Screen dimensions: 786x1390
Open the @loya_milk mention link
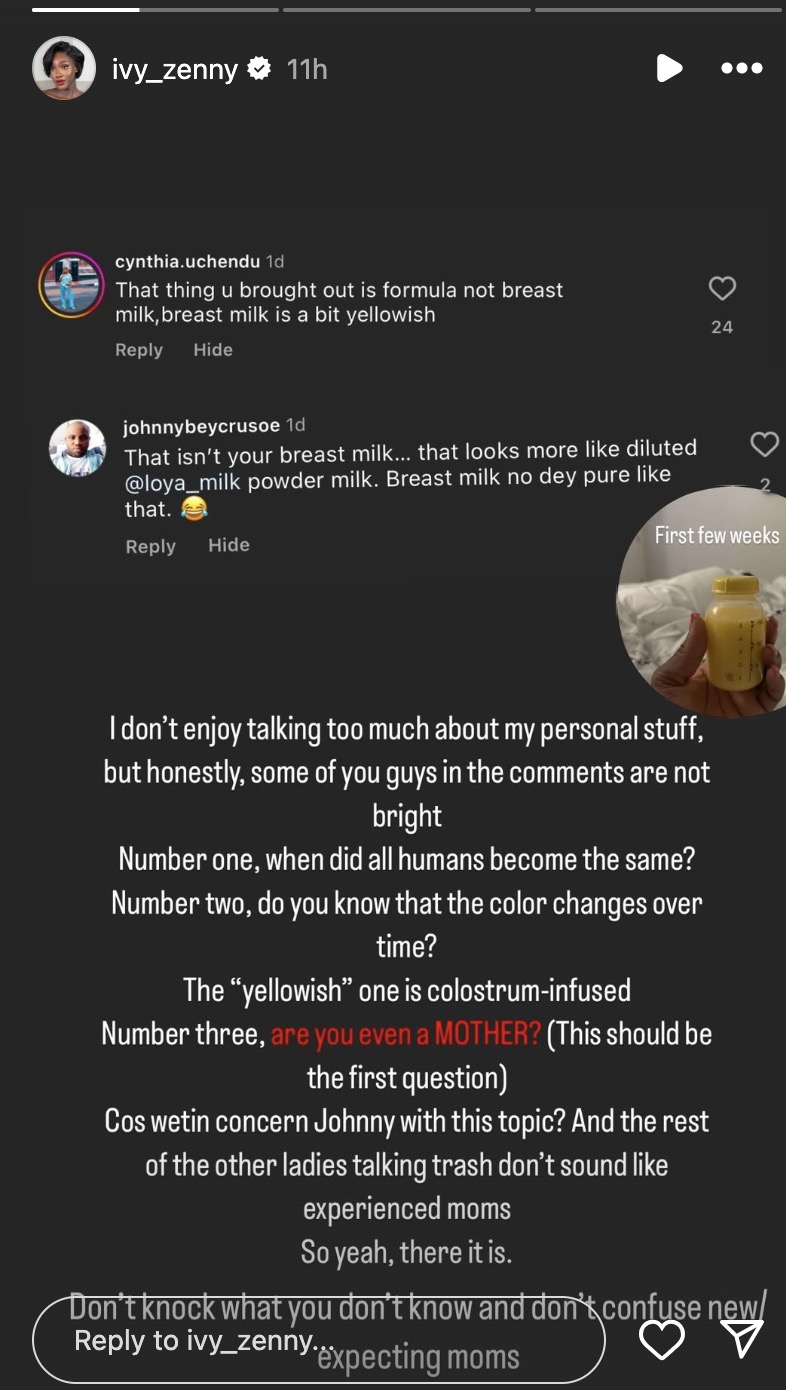point(183,479)
